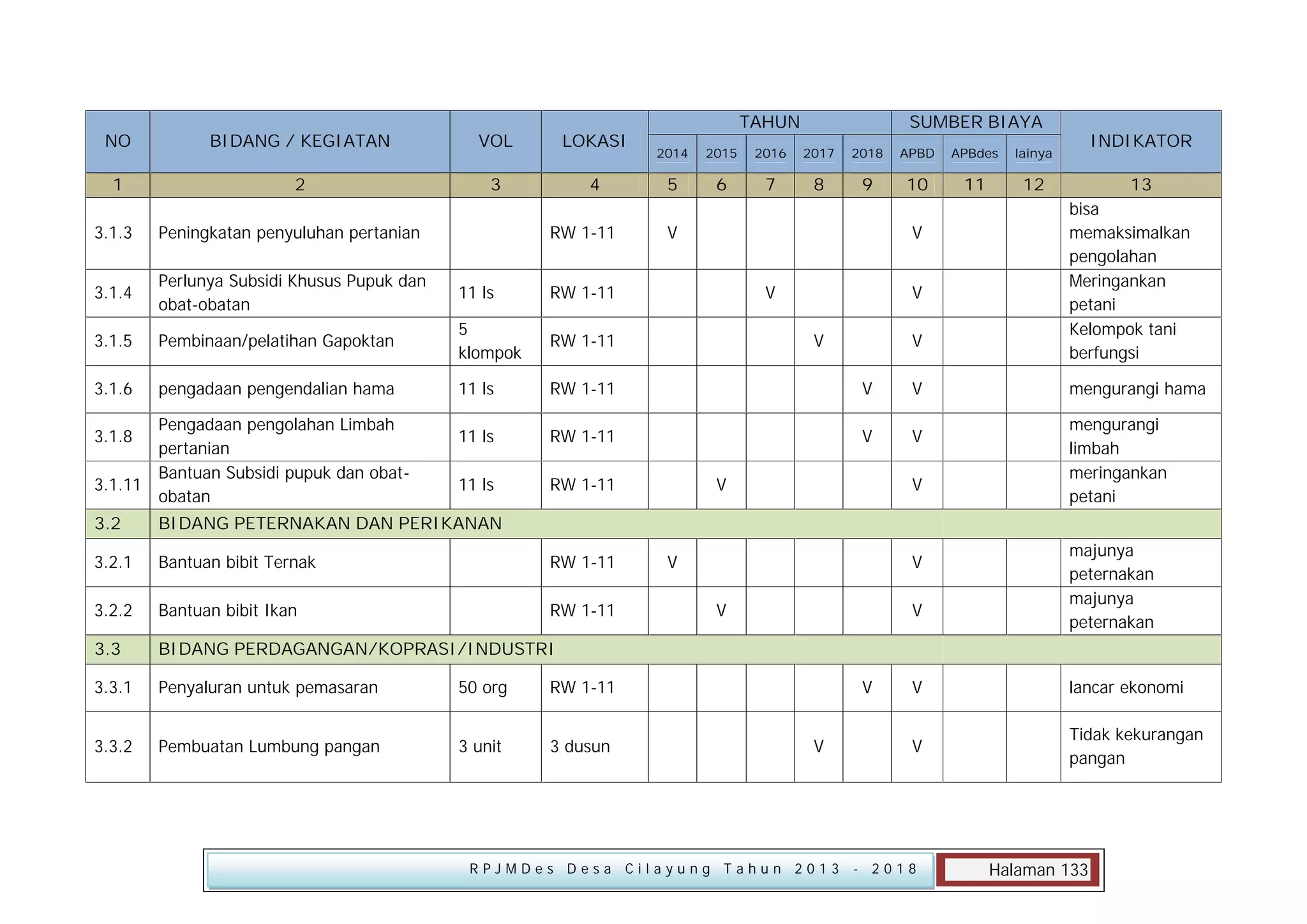Click the lainya column header

[1033, 154]
